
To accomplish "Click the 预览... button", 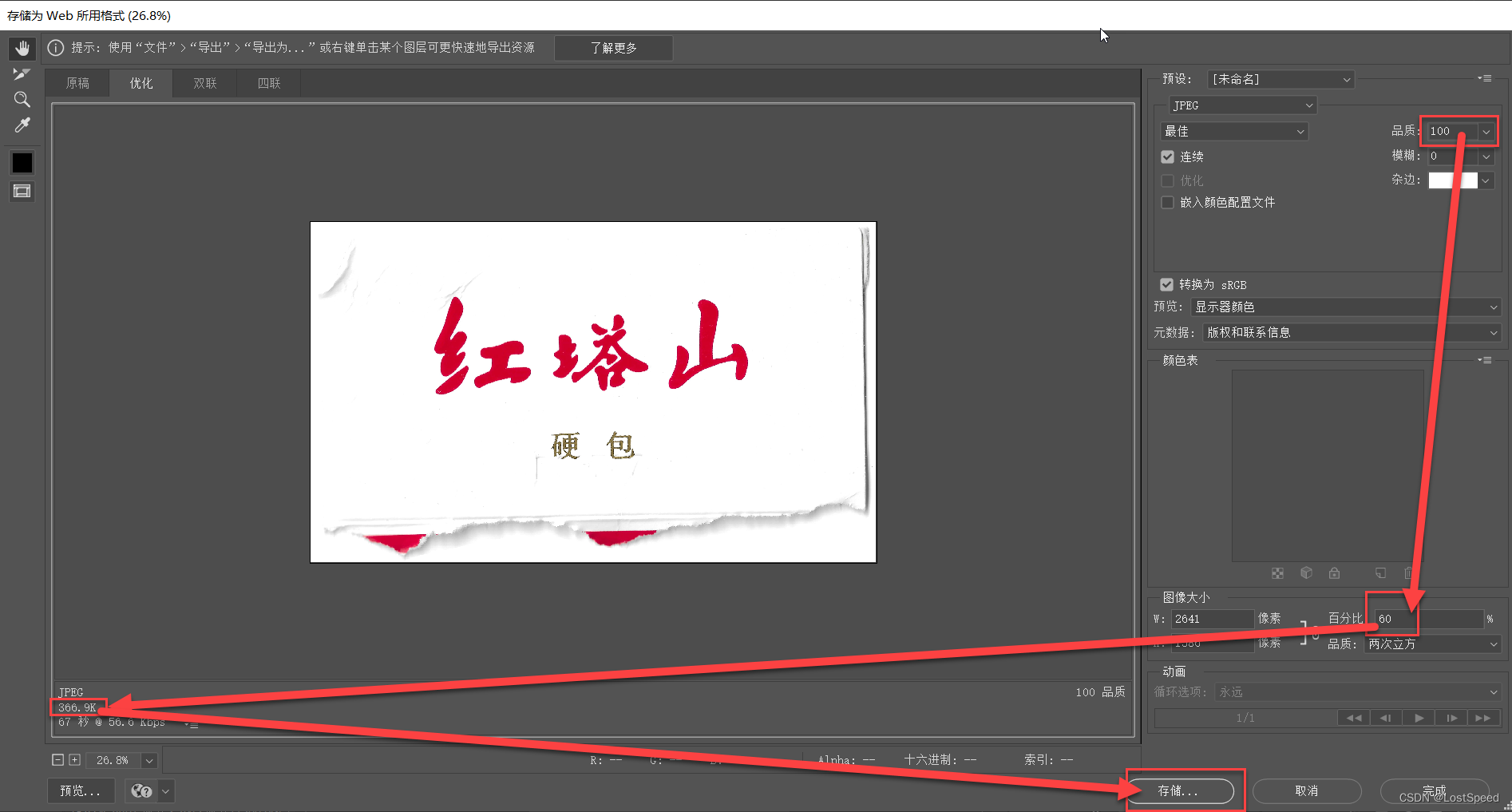I will click(81, 790).
